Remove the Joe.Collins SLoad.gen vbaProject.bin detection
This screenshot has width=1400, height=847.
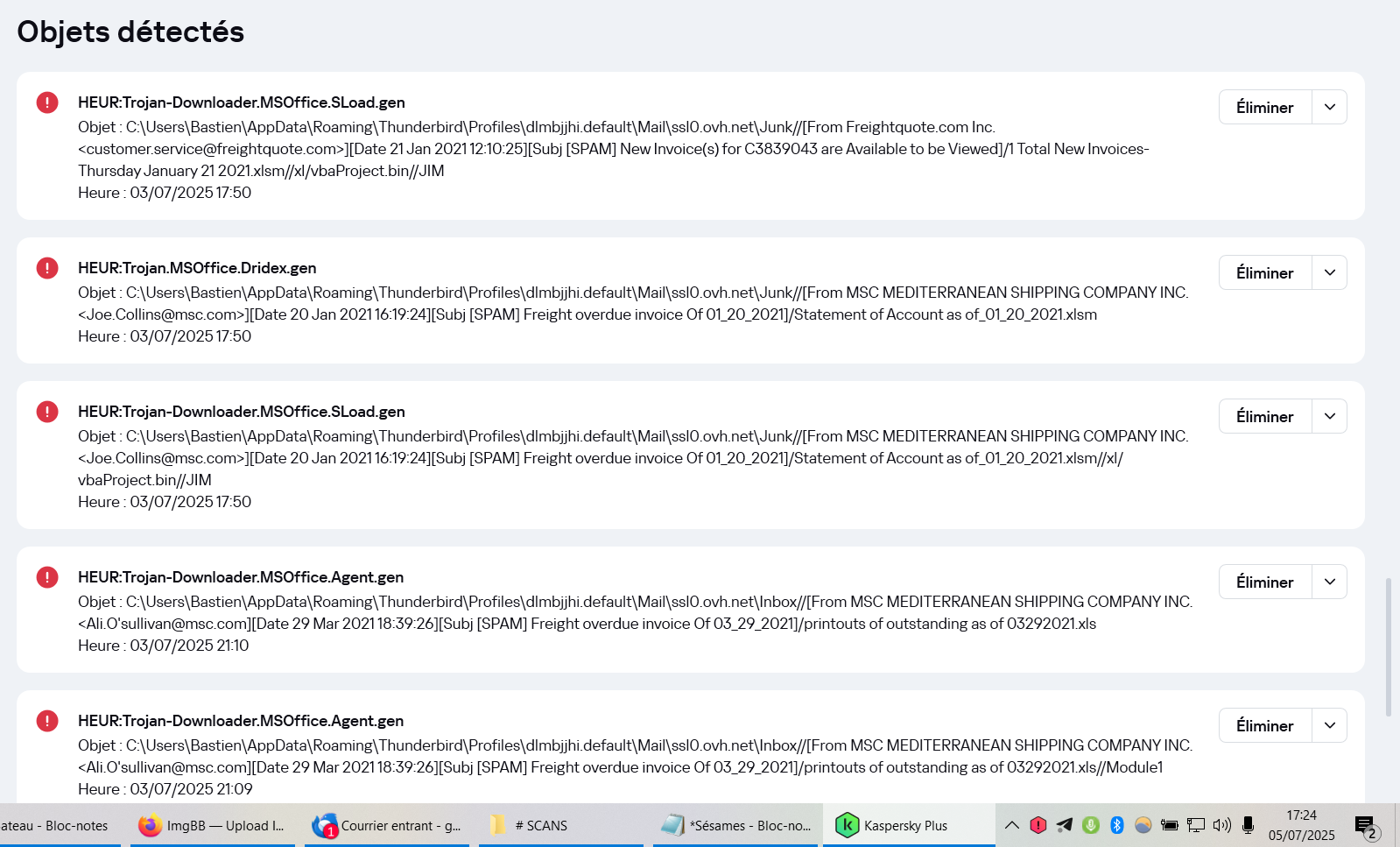[x=1265, y=416]
